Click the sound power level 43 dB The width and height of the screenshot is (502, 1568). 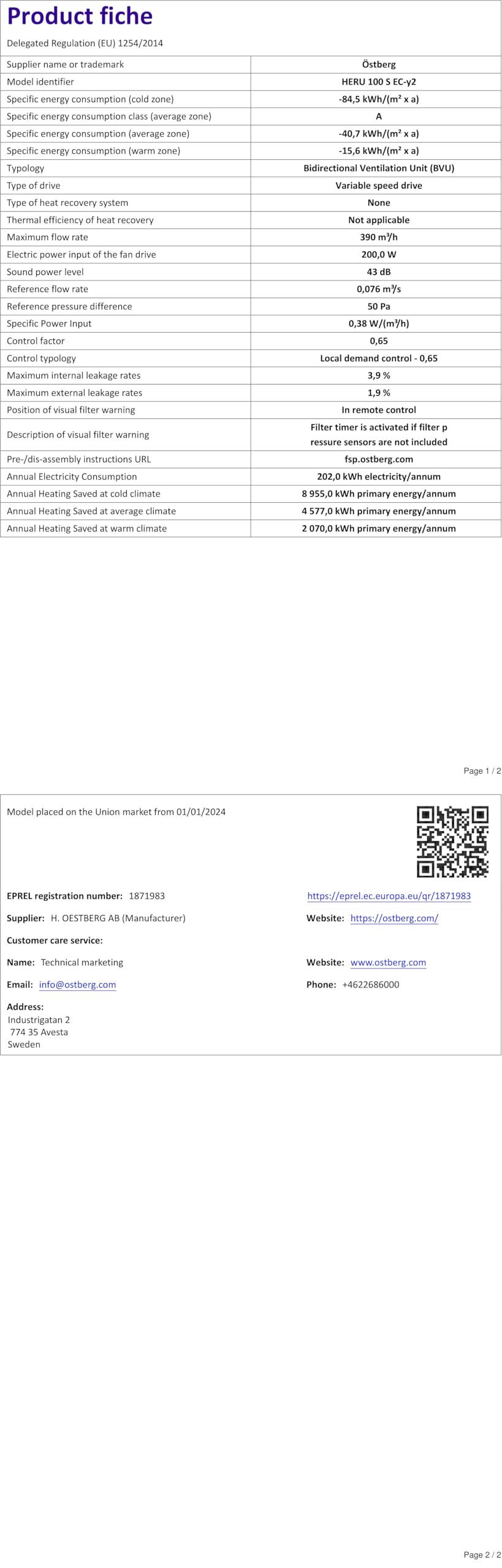[379, 271]
